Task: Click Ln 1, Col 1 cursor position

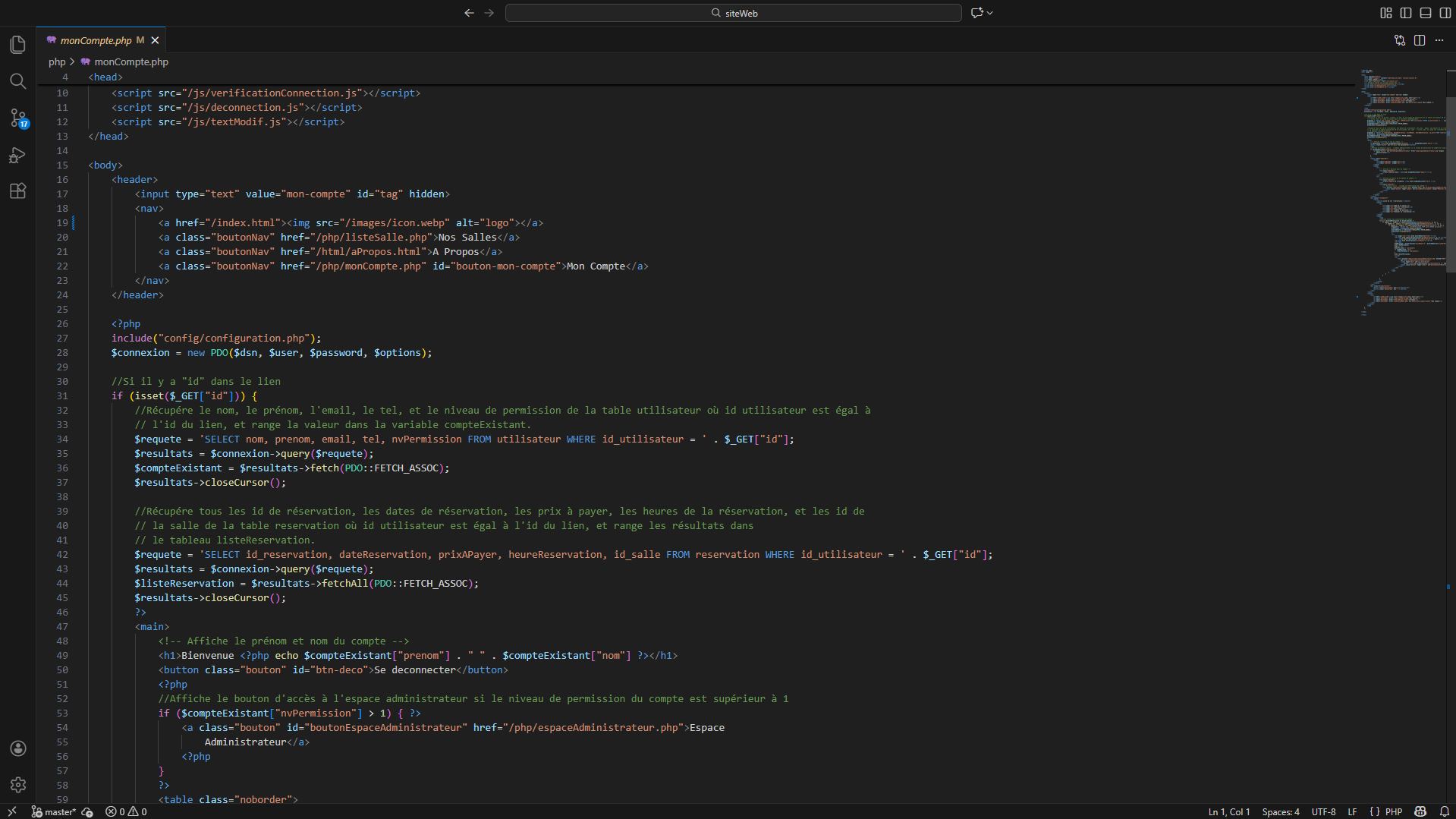Action: click(1228, 811)
